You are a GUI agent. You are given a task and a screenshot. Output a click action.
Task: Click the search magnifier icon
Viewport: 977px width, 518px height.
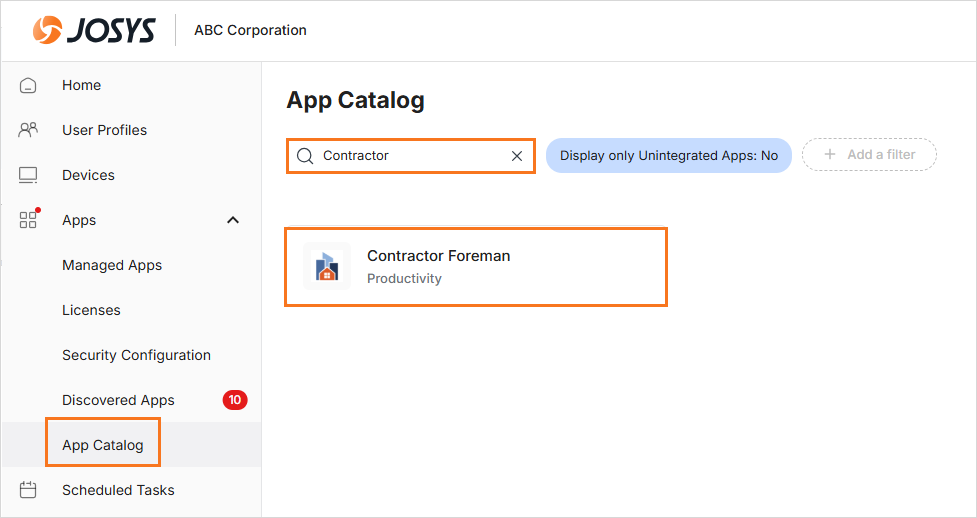tap(305, 156)
